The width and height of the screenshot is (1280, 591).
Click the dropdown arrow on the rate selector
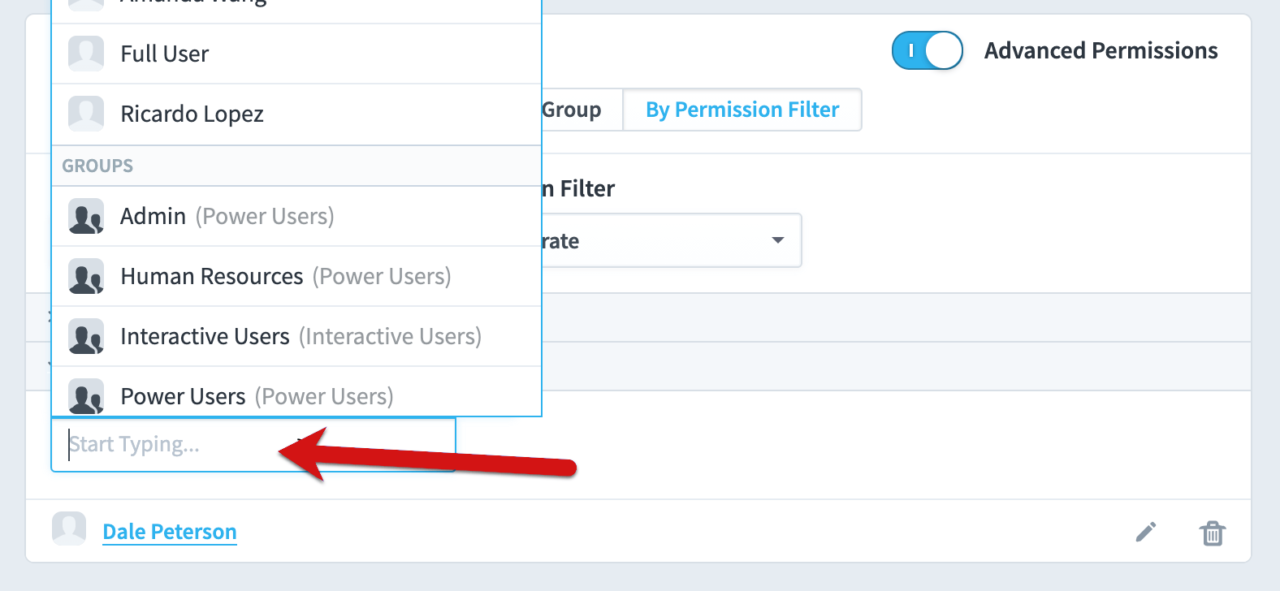[x=777, y=240]
